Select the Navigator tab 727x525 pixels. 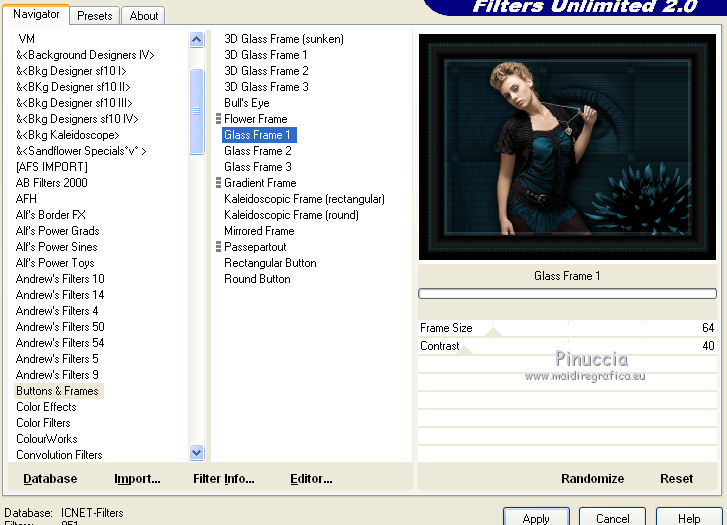[36, 14]
